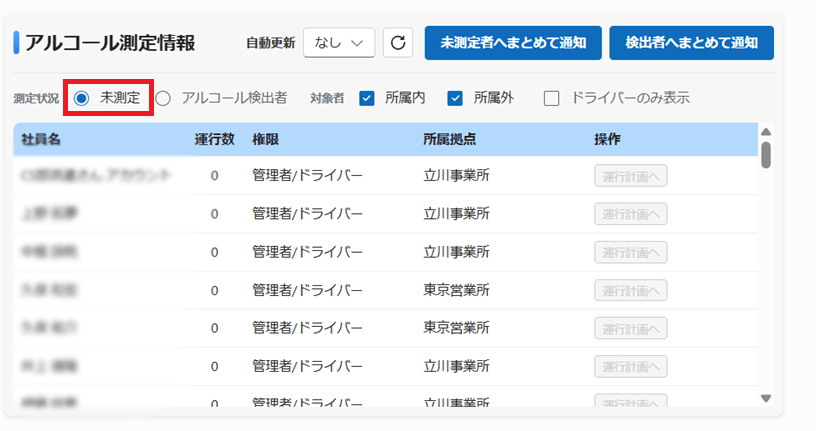The height and width of the screenshot is (431, 816).
Task: Click 運行計画へ button in sixth row
Action: coord(631,367)
